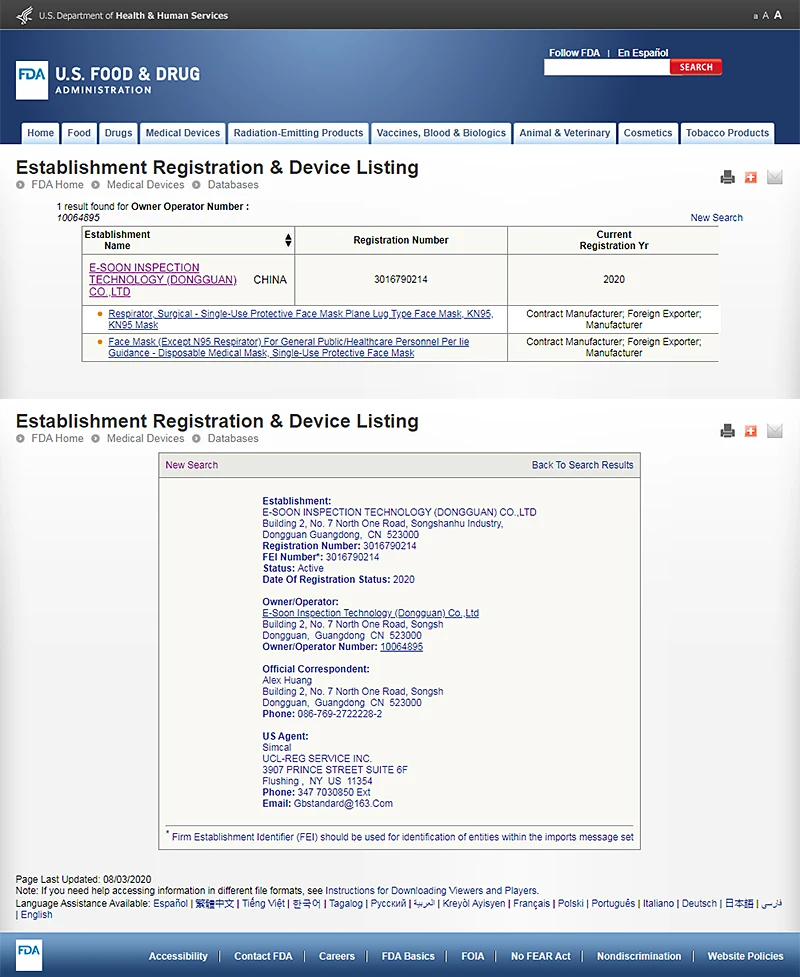Open Respirator, Surgical KN95 Mask listing

301,319
